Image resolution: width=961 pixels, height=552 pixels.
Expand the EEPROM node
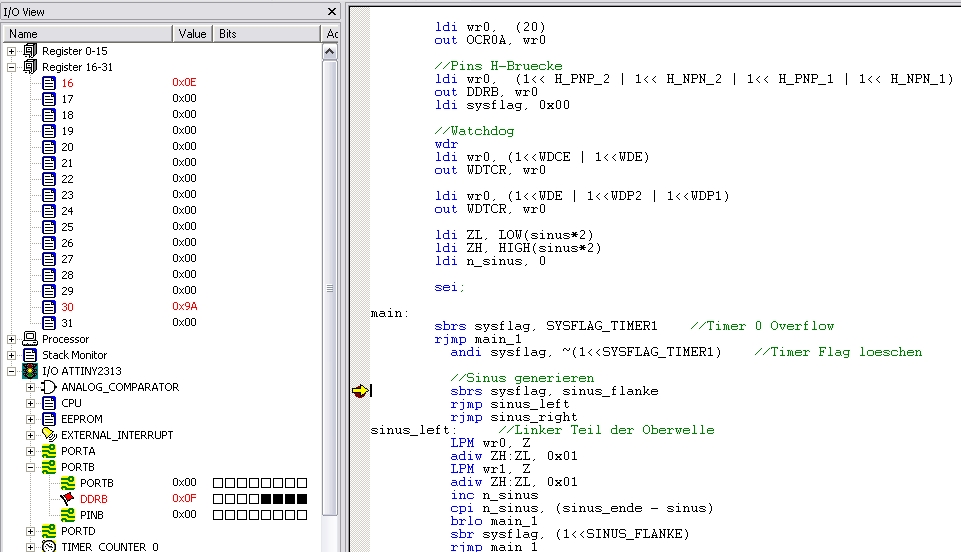pos(30,419)
